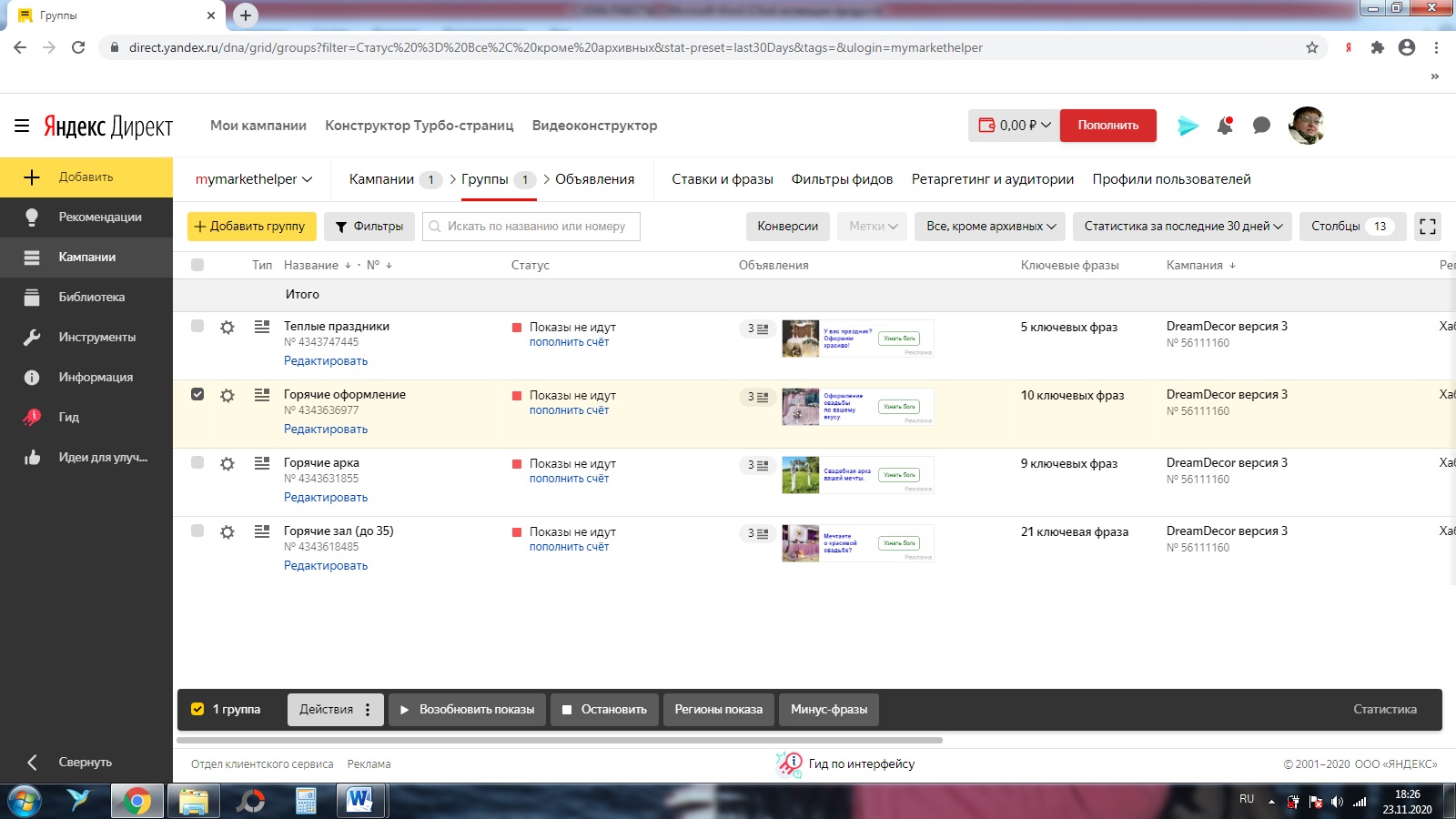The width and height of the screenshot is (1456, 819).
Task: Open the notifications bell
Action: (x=1225, y=126)
